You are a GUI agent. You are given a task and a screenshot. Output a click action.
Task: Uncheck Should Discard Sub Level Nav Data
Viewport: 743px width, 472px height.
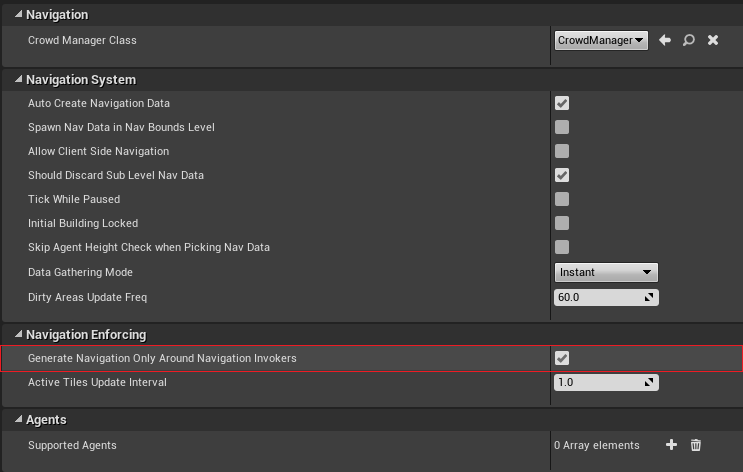[562, 175]
